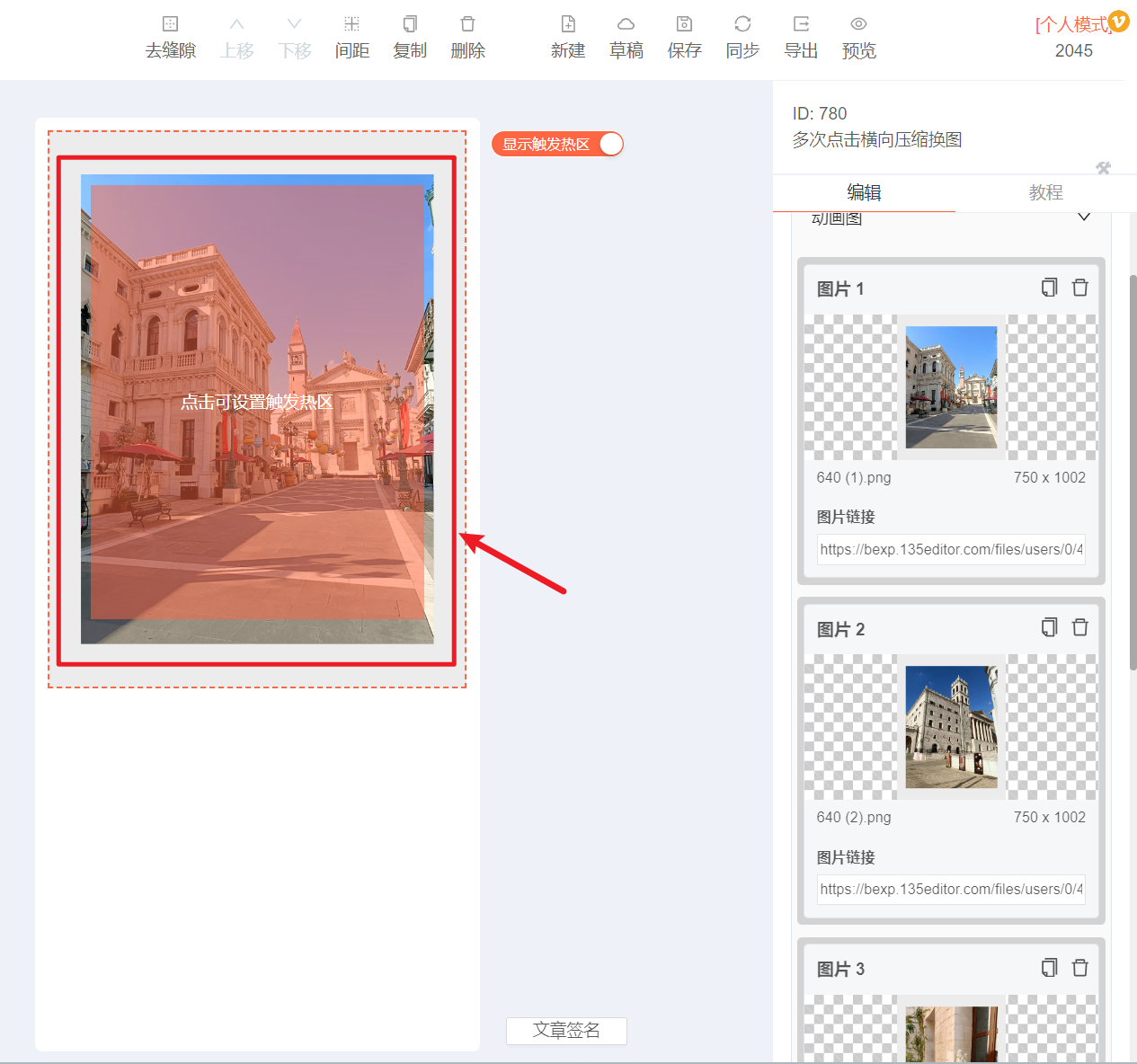The image size is (1137, 1064).
Task: Click the 多次点击横向压缩换图 title
Action: 877,139
